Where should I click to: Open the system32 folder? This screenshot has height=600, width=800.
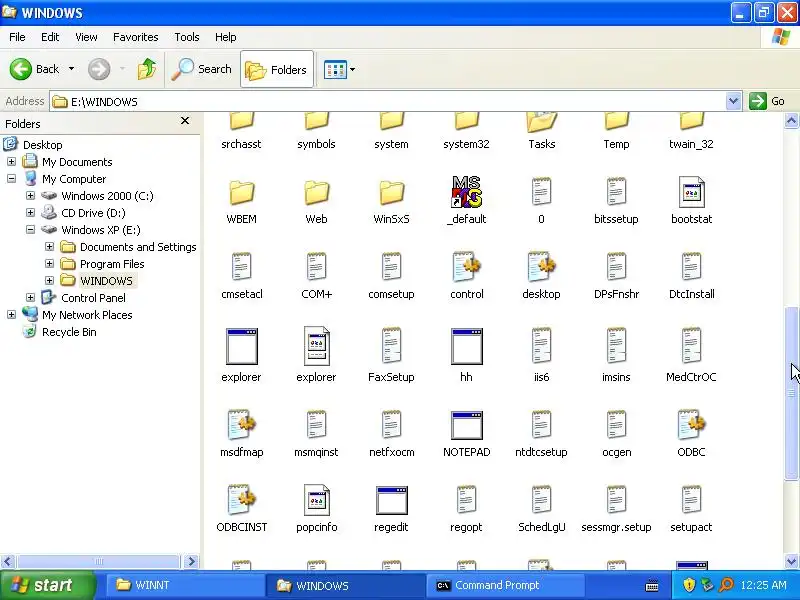(x=466, y=131)
